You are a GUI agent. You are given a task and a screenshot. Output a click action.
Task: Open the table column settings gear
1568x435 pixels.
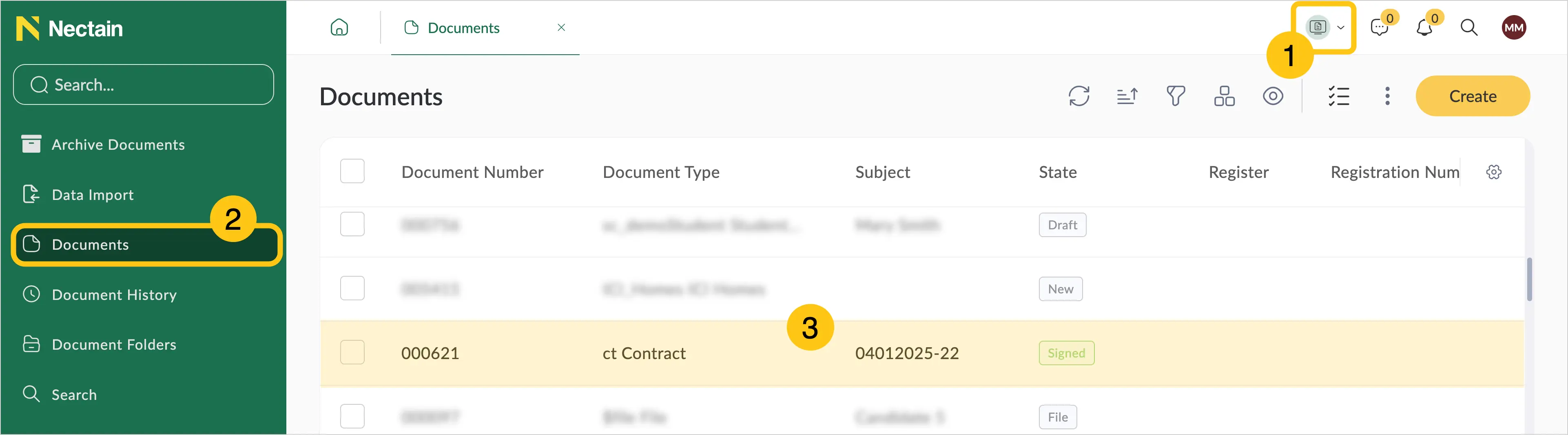click(x=1494, y=173)
